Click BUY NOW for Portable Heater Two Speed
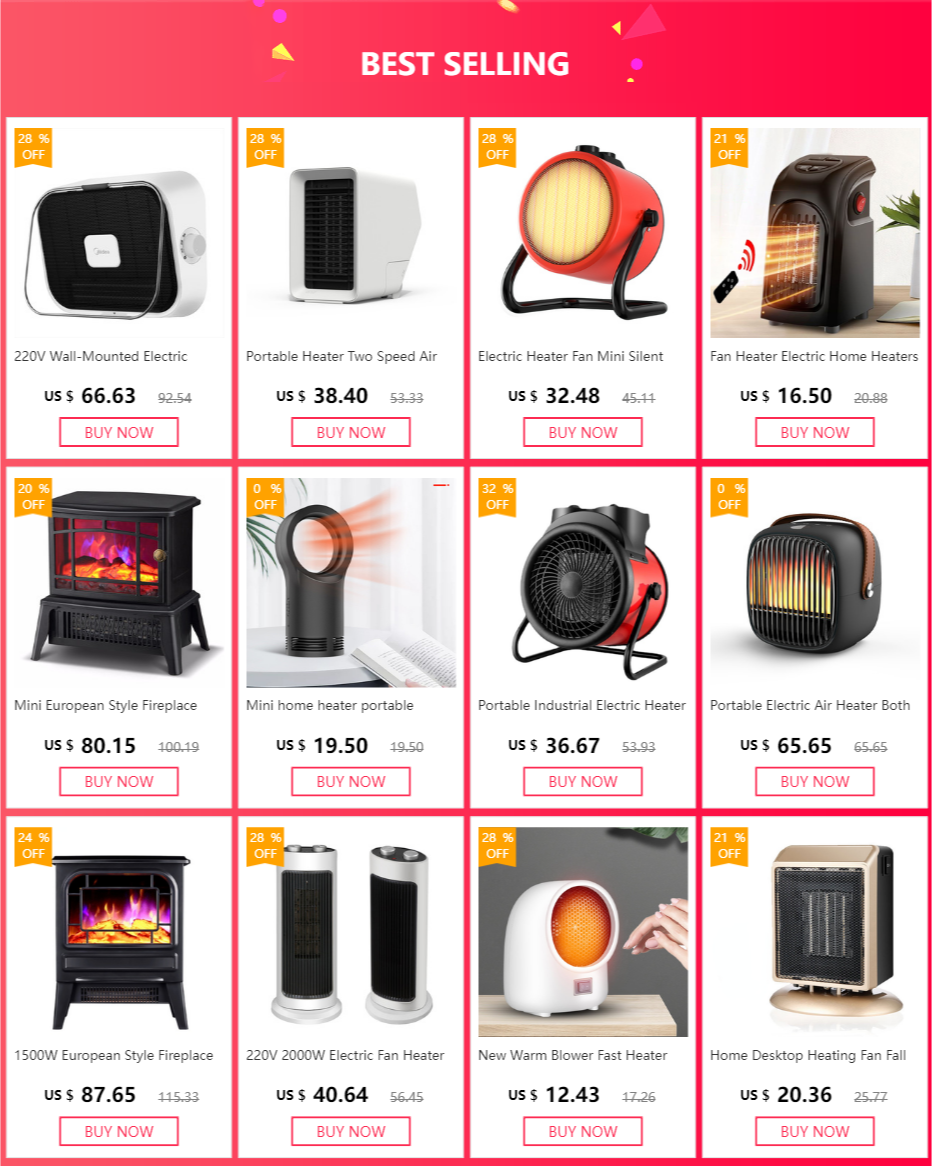 tap(351, 432)
